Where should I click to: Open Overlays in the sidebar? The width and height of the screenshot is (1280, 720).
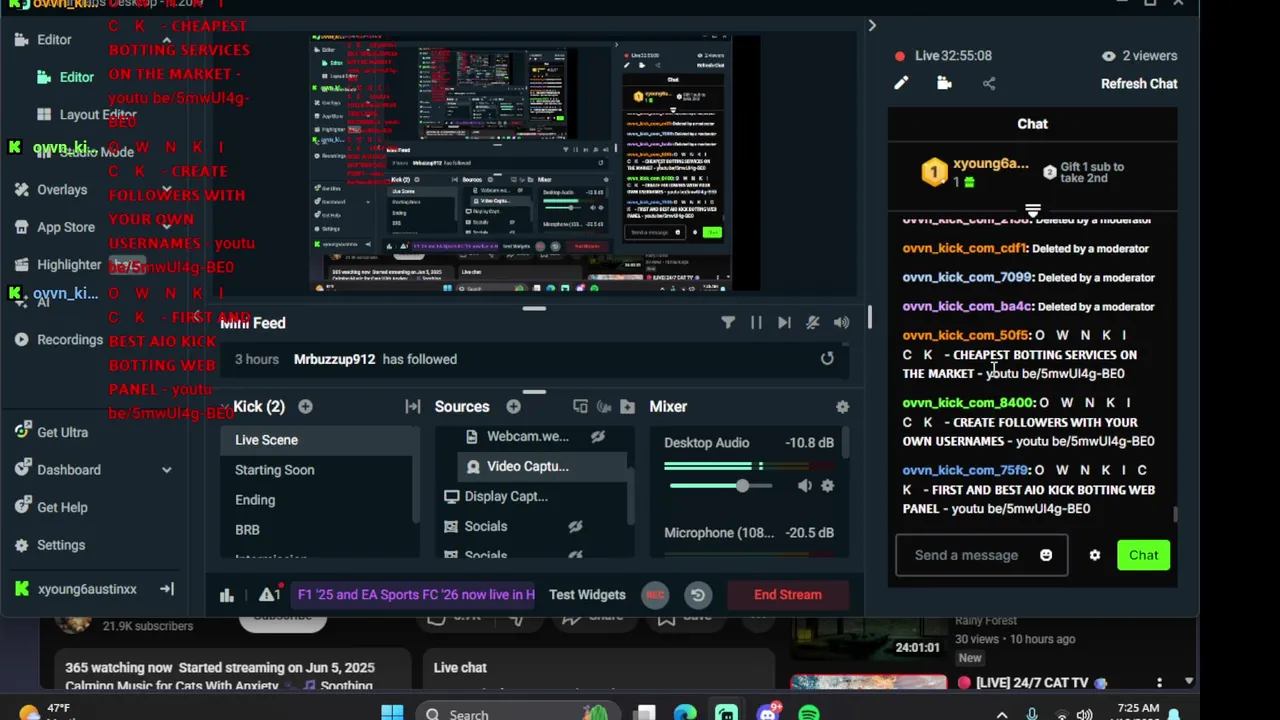tap(62, 190)
